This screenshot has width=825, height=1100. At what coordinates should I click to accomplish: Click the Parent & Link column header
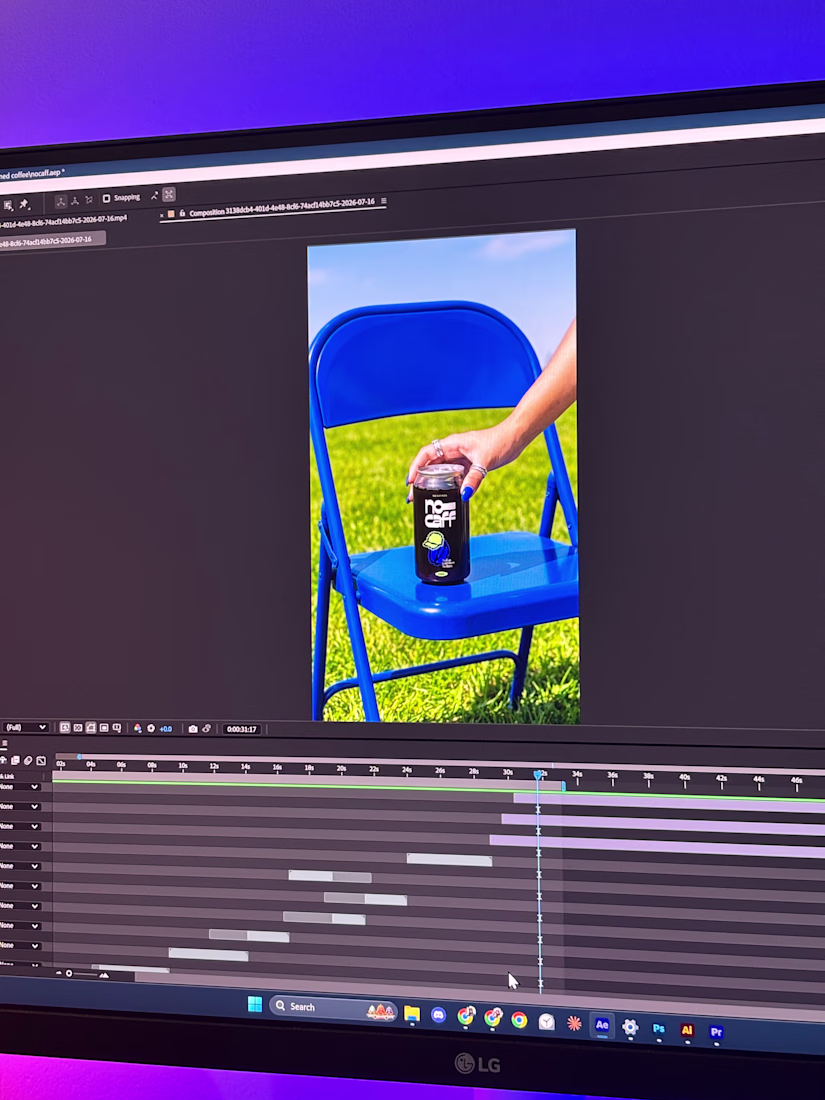click(x=7, y=776)
